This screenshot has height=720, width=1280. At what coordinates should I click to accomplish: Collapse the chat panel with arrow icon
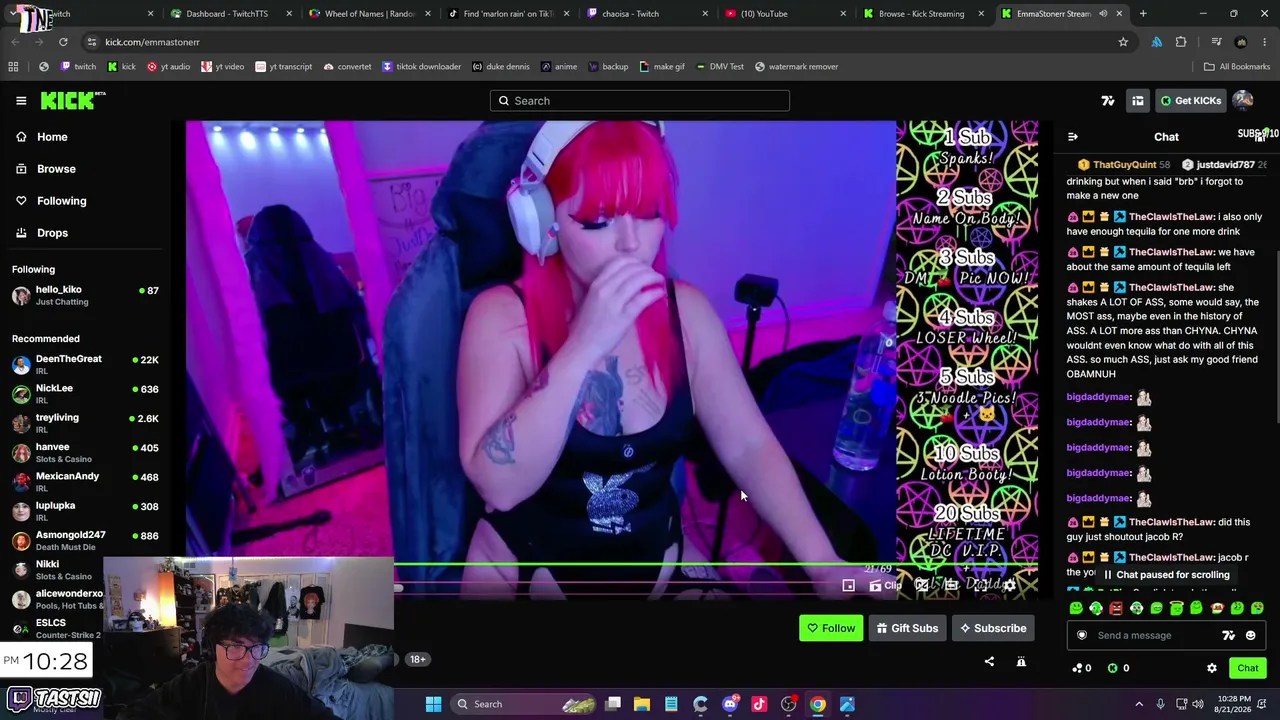tap(1073, 137)
